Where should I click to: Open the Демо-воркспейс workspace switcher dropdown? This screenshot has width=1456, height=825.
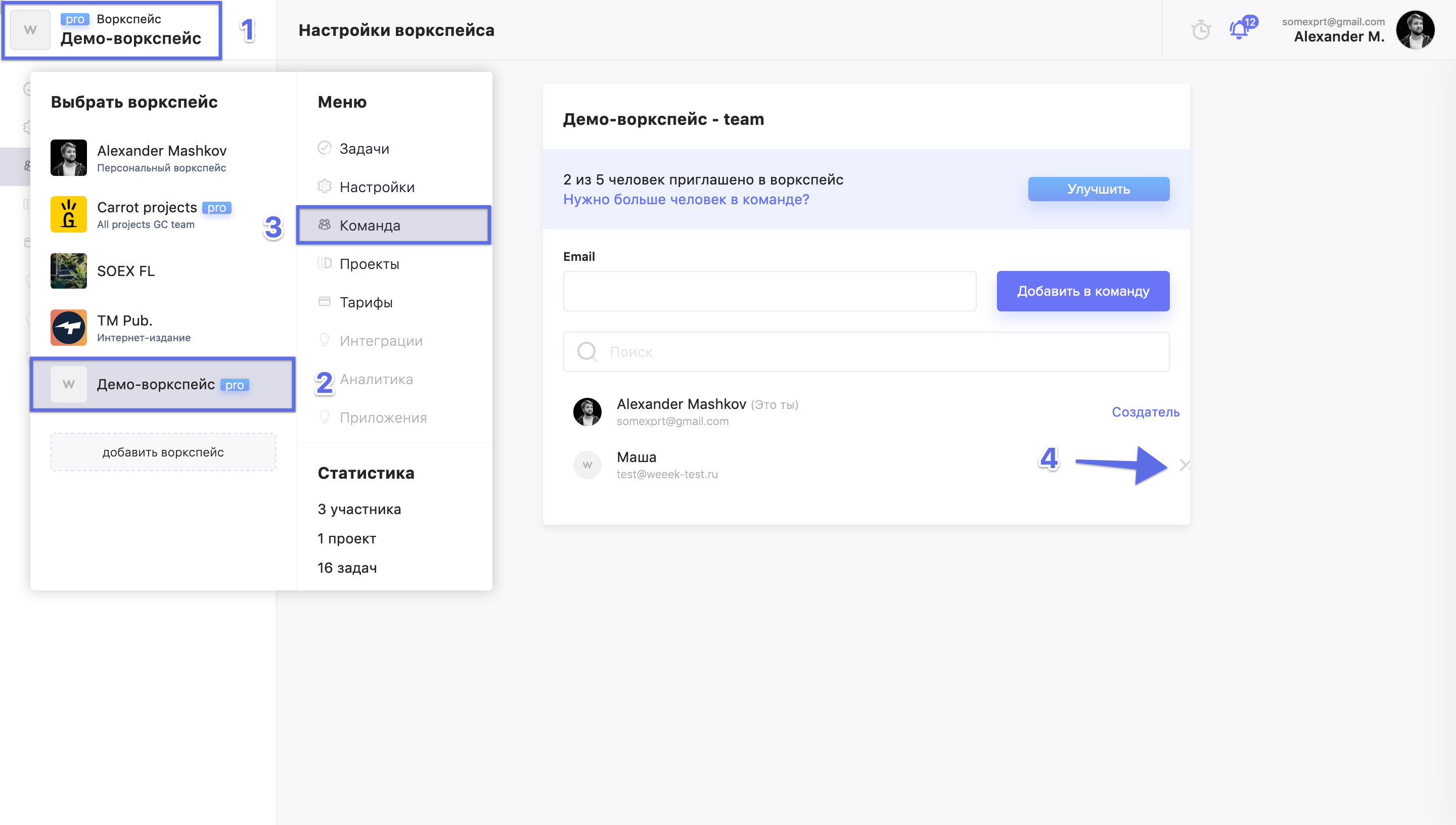(x=112, y=30)
